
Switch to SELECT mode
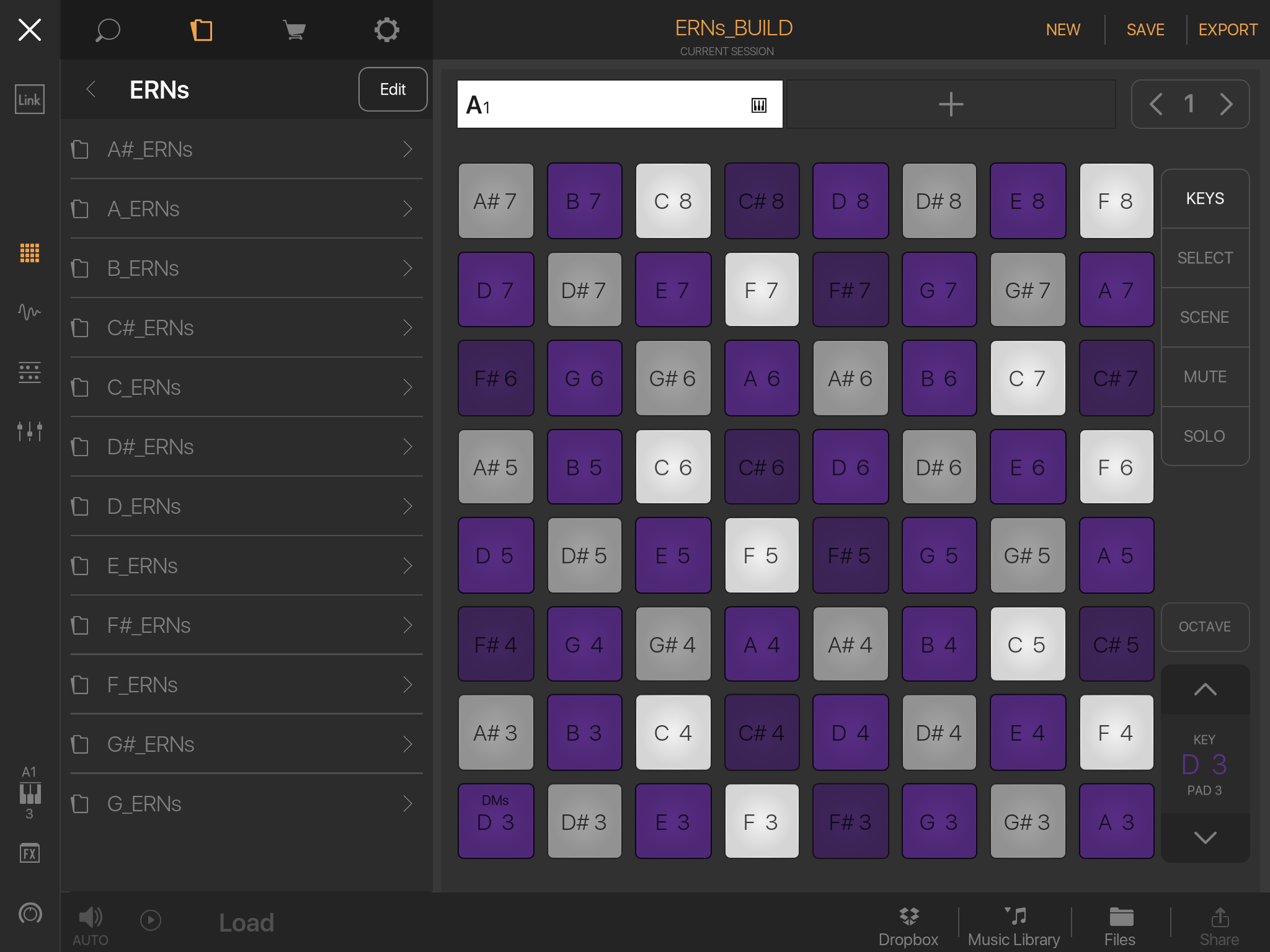(x=1205, y=258)
